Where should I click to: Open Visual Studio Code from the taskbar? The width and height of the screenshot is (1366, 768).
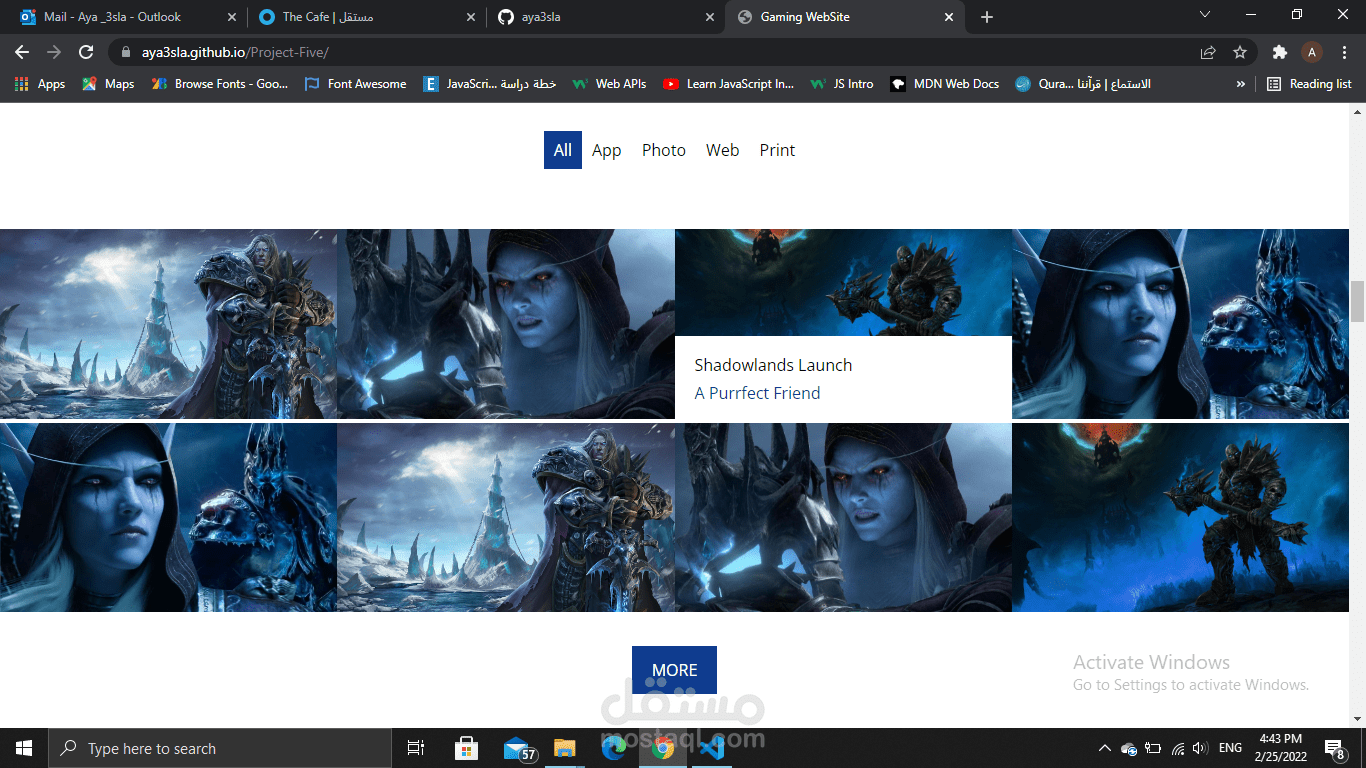click(711, 748)
